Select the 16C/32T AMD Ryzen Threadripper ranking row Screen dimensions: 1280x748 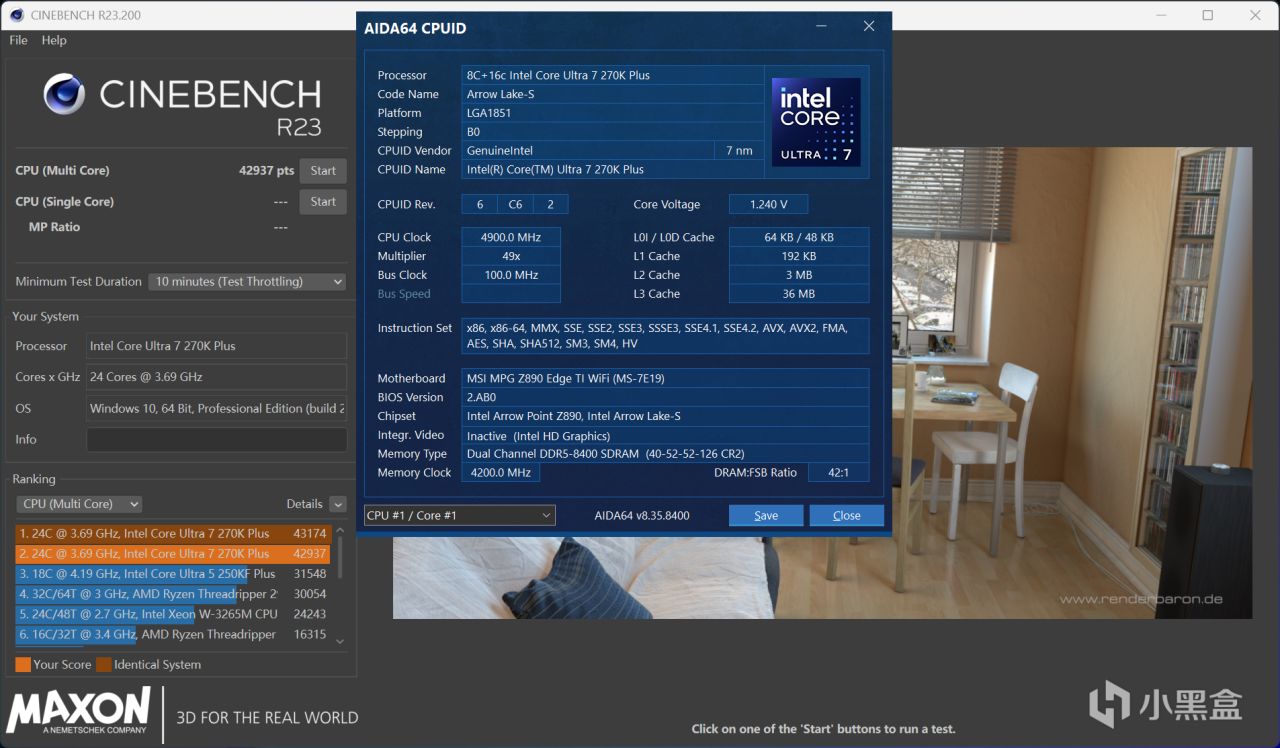pyautogui.click(x=173, y=634)
